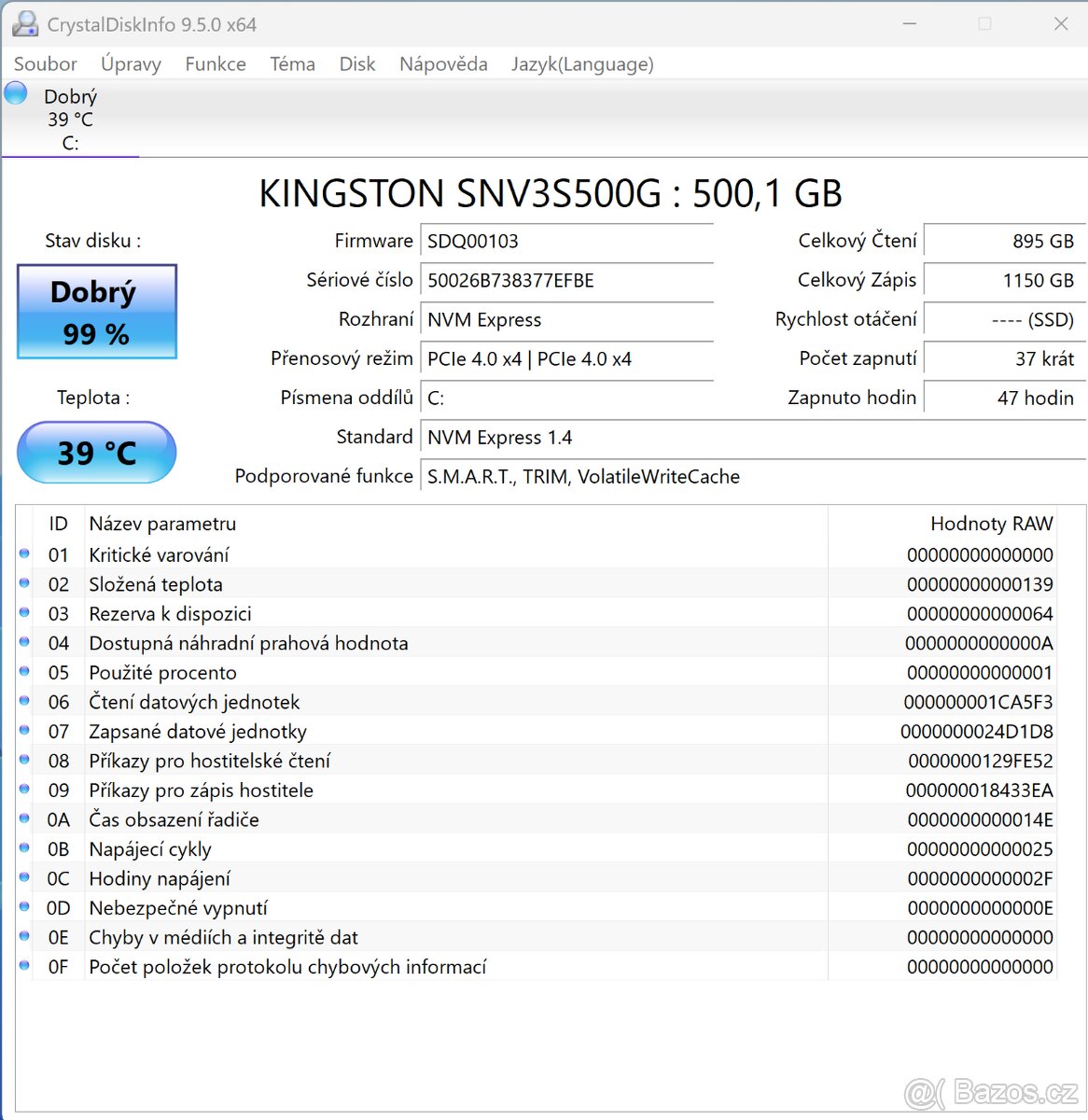1088x1120 pixels.
Task: Open the Téma menu
Action: click(x=292, y=64)
